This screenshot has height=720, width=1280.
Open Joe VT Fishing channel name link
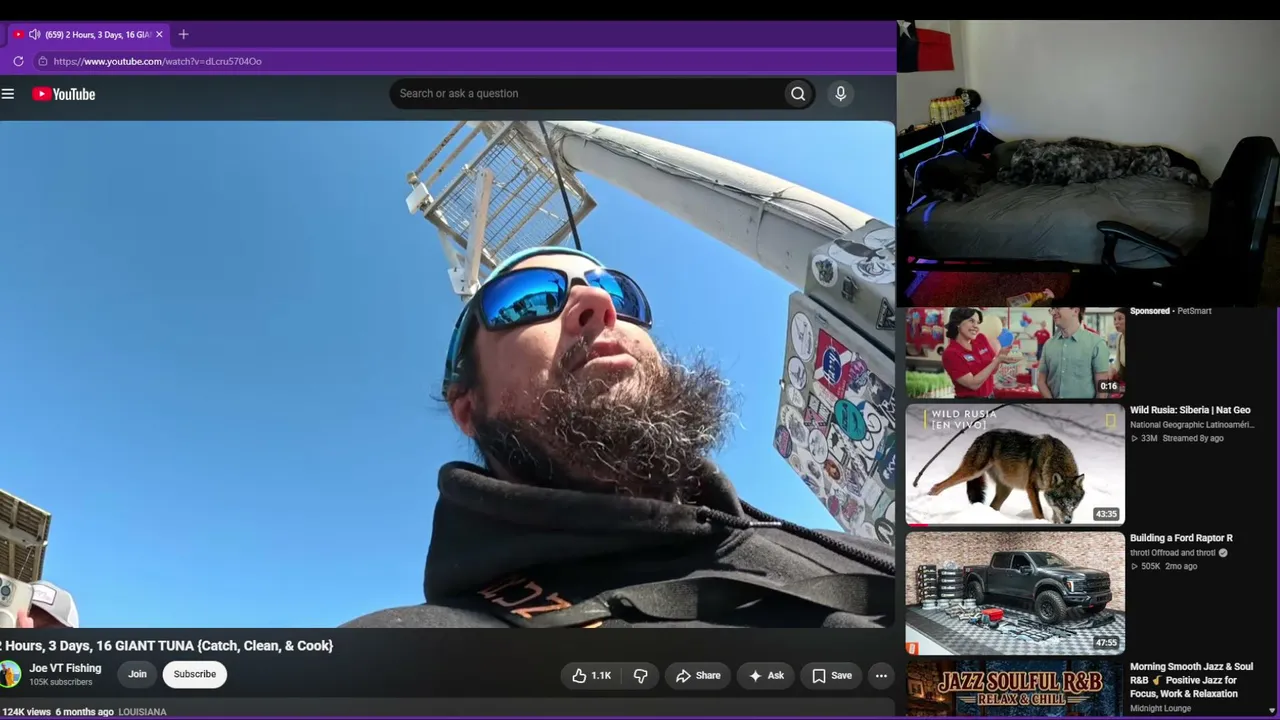[65, 668]
